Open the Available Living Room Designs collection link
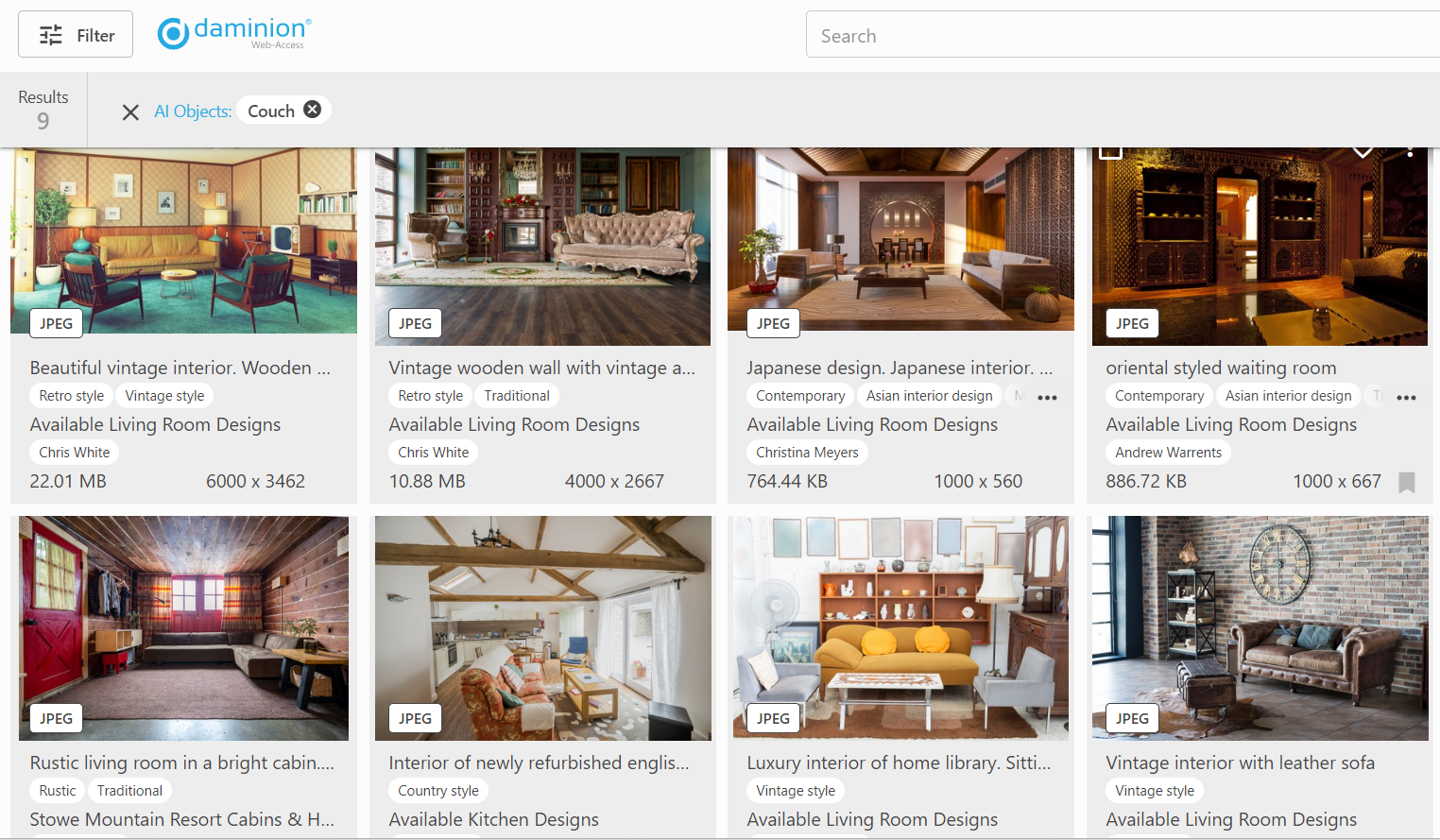Viewport: 1440px width, 840px height. click(155, 424)
